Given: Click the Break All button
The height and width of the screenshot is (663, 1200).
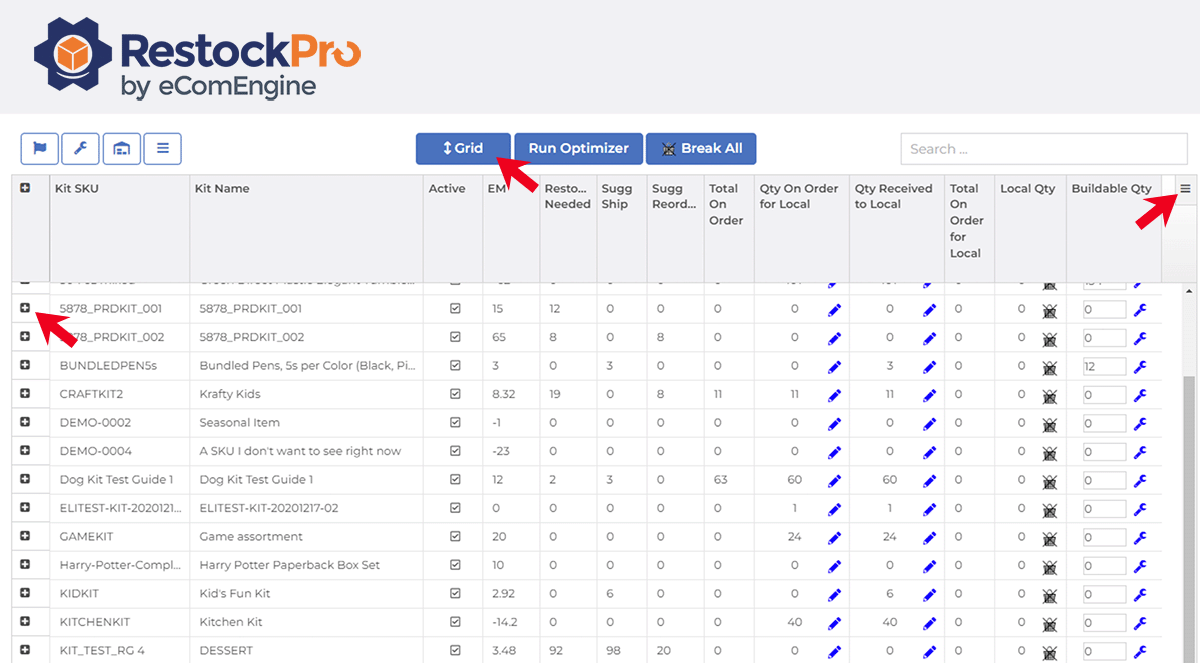Looking at the screenshot, I should [701, 149].
